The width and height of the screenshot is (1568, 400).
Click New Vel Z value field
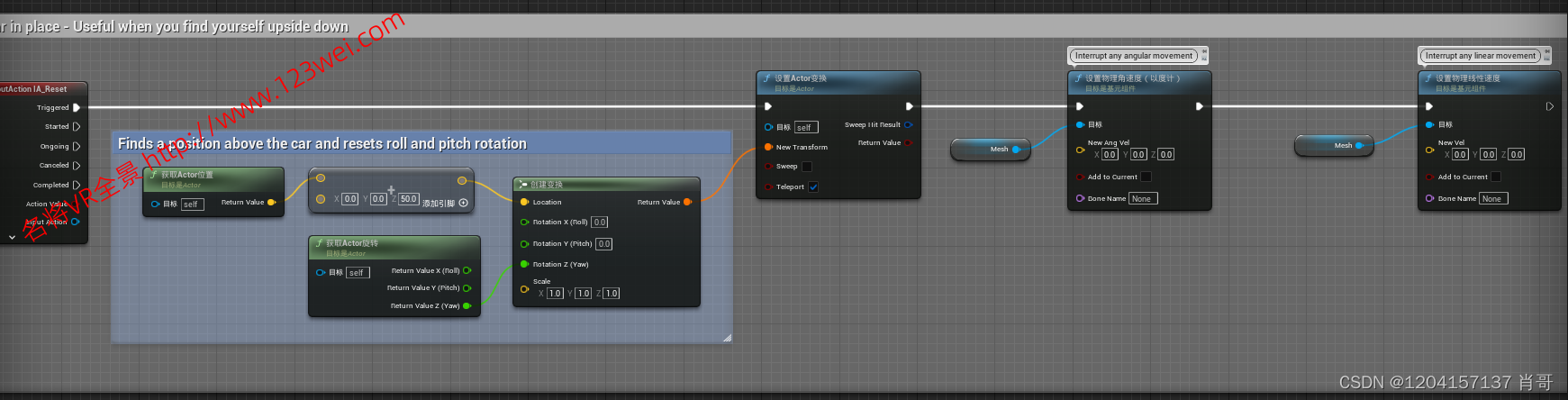[x=1517, y=155]
